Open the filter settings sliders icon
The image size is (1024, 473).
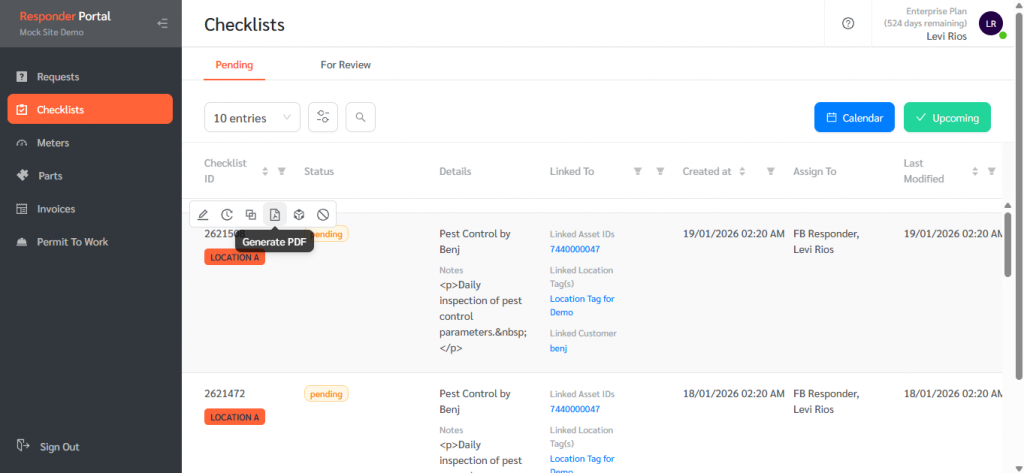pos(323,117)
